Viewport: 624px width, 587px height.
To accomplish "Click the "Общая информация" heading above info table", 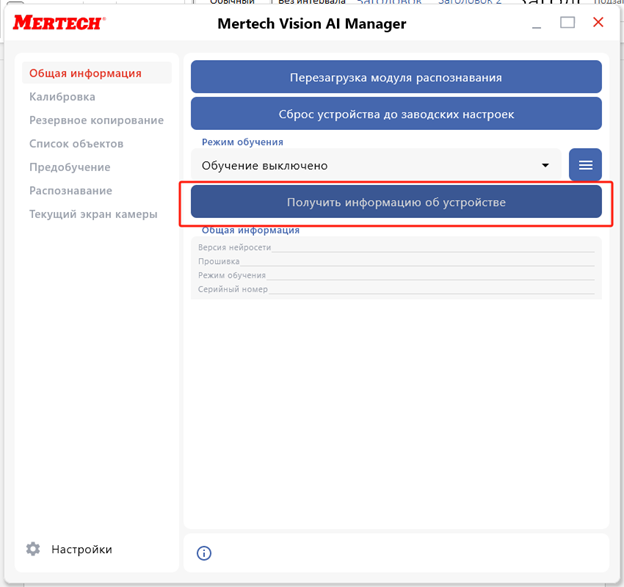I will [x=250, y=230].
